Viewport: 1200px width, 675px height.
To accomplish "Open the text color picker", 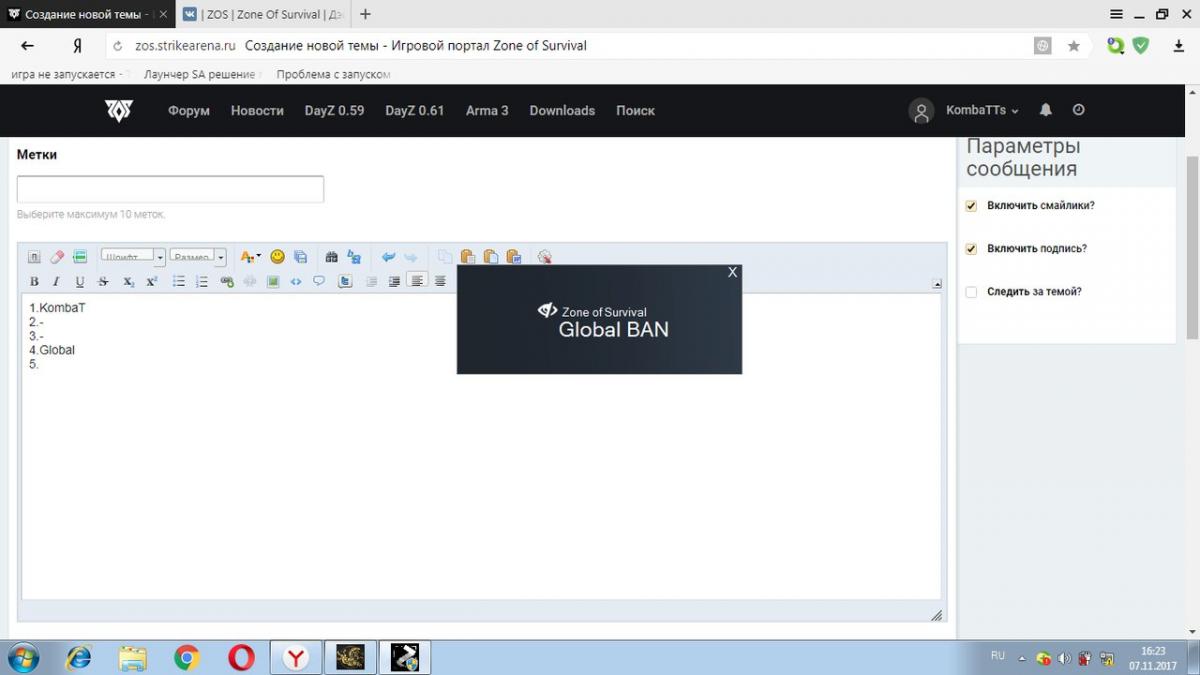I will click(250, 257).
